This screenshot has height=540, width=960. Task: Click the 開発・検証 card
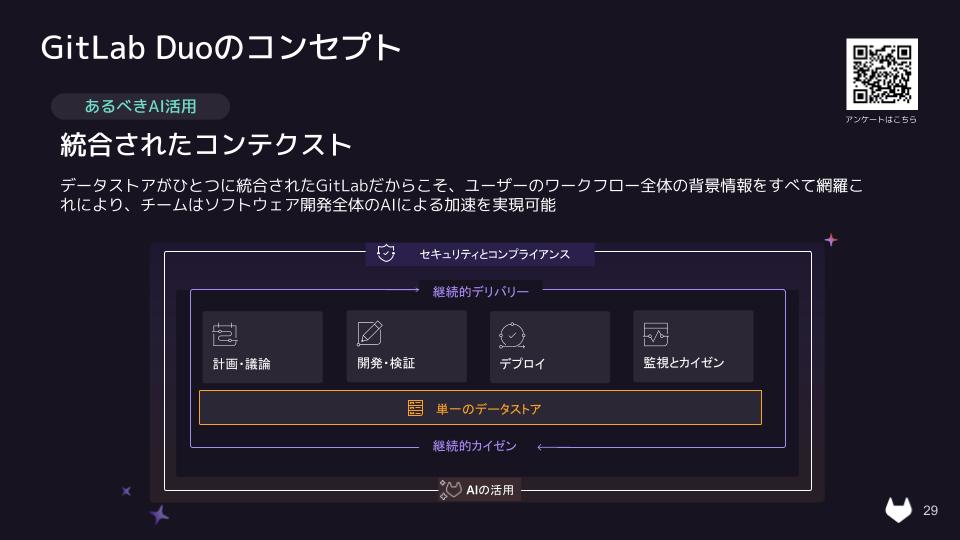pyautogui.click(x=407, y=347)
